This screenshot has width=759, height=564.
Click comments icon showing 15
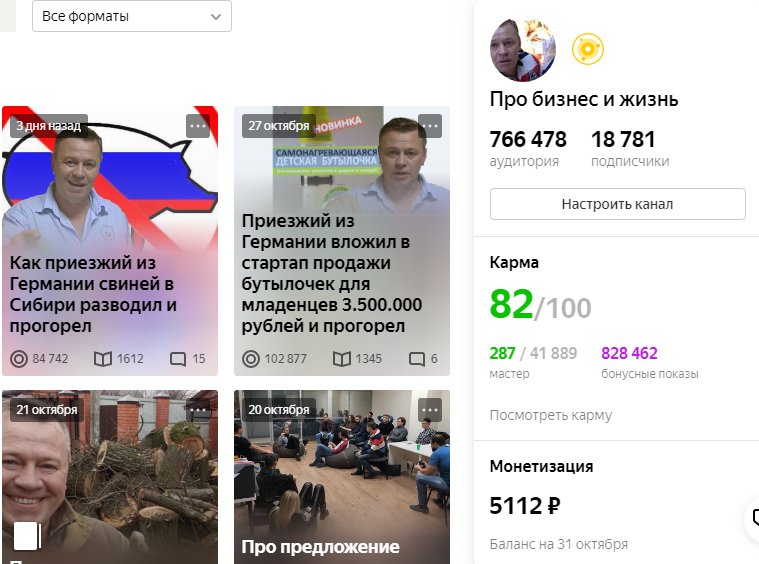178,359
